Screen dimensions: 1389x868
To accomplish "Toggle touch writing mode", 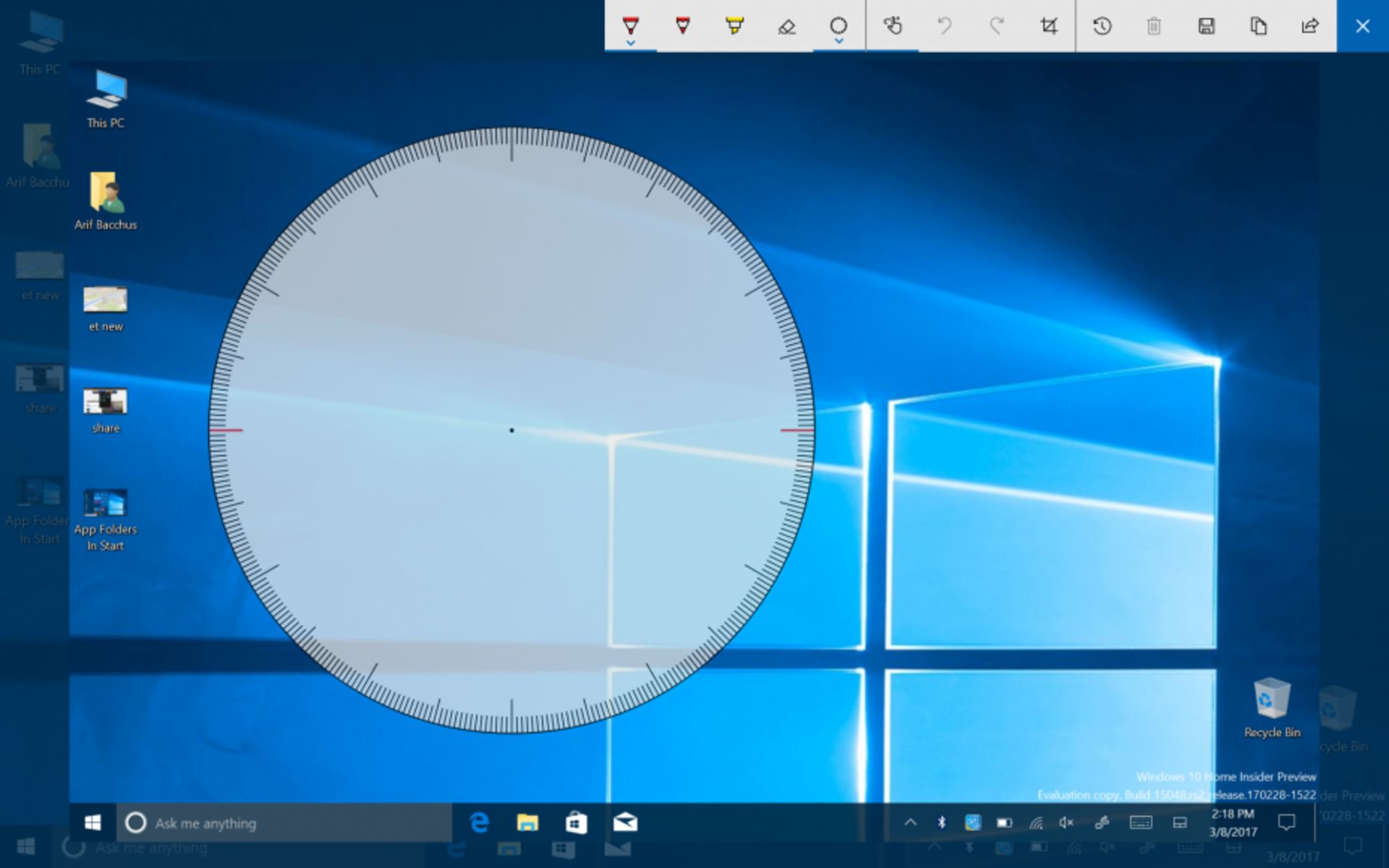I will tap(893, 27).
